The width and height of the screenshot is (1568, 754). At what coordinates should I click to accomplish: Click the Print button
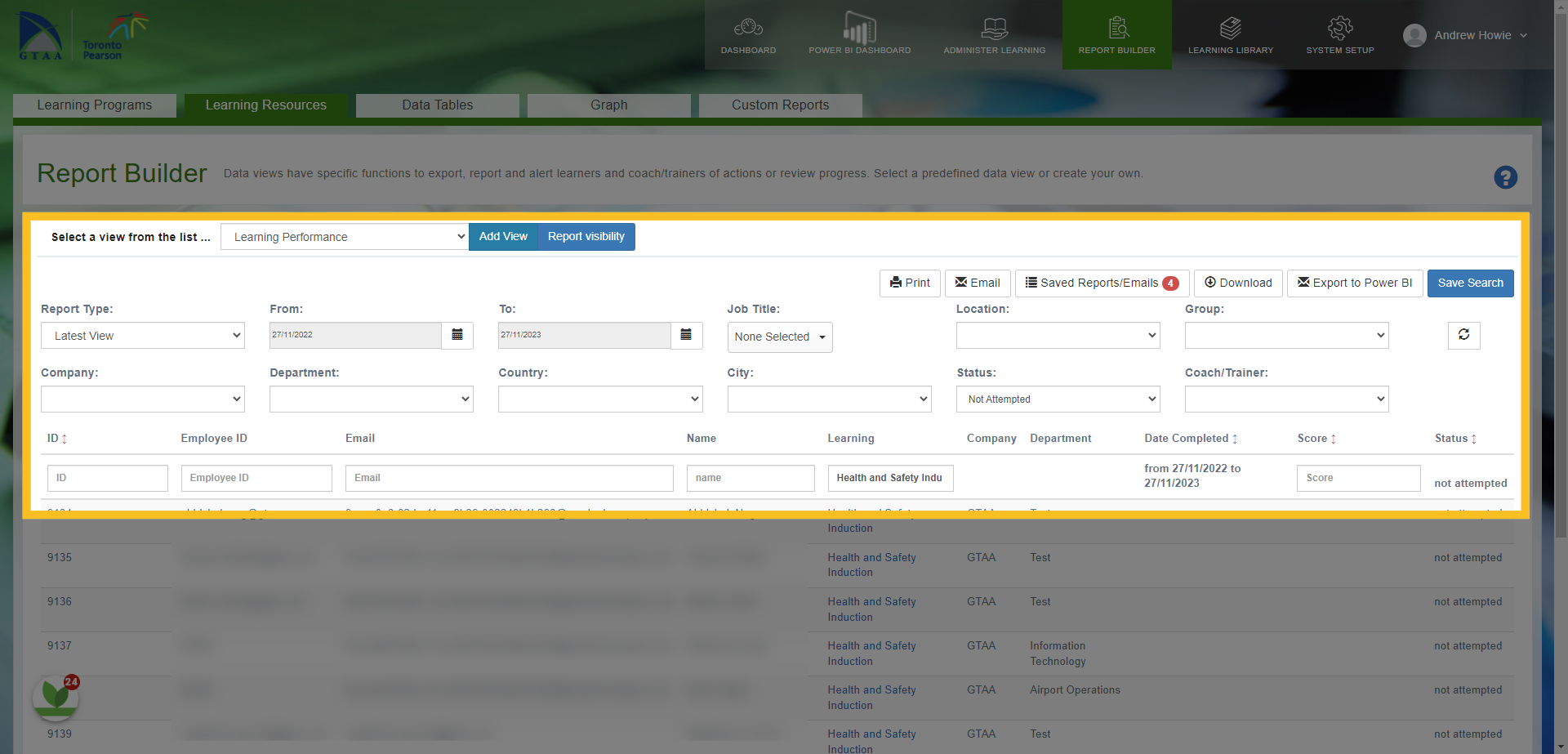tap(910, 283)
